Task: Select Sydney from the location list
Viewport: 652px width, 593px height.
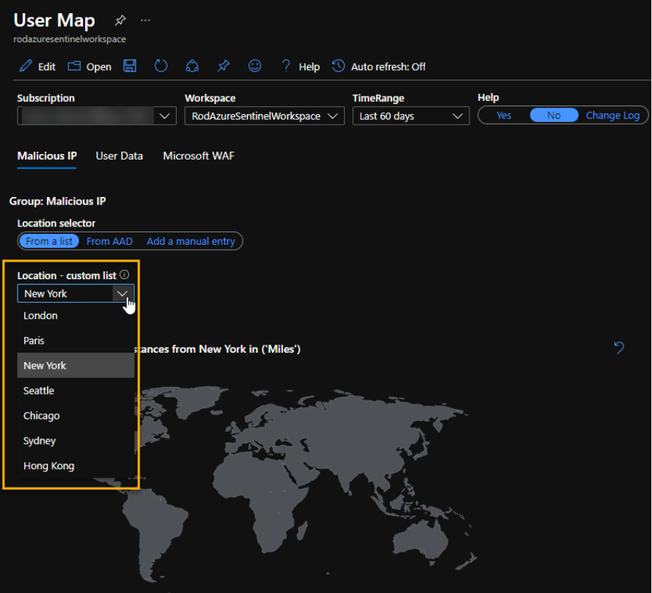Action: click(40, 441)
